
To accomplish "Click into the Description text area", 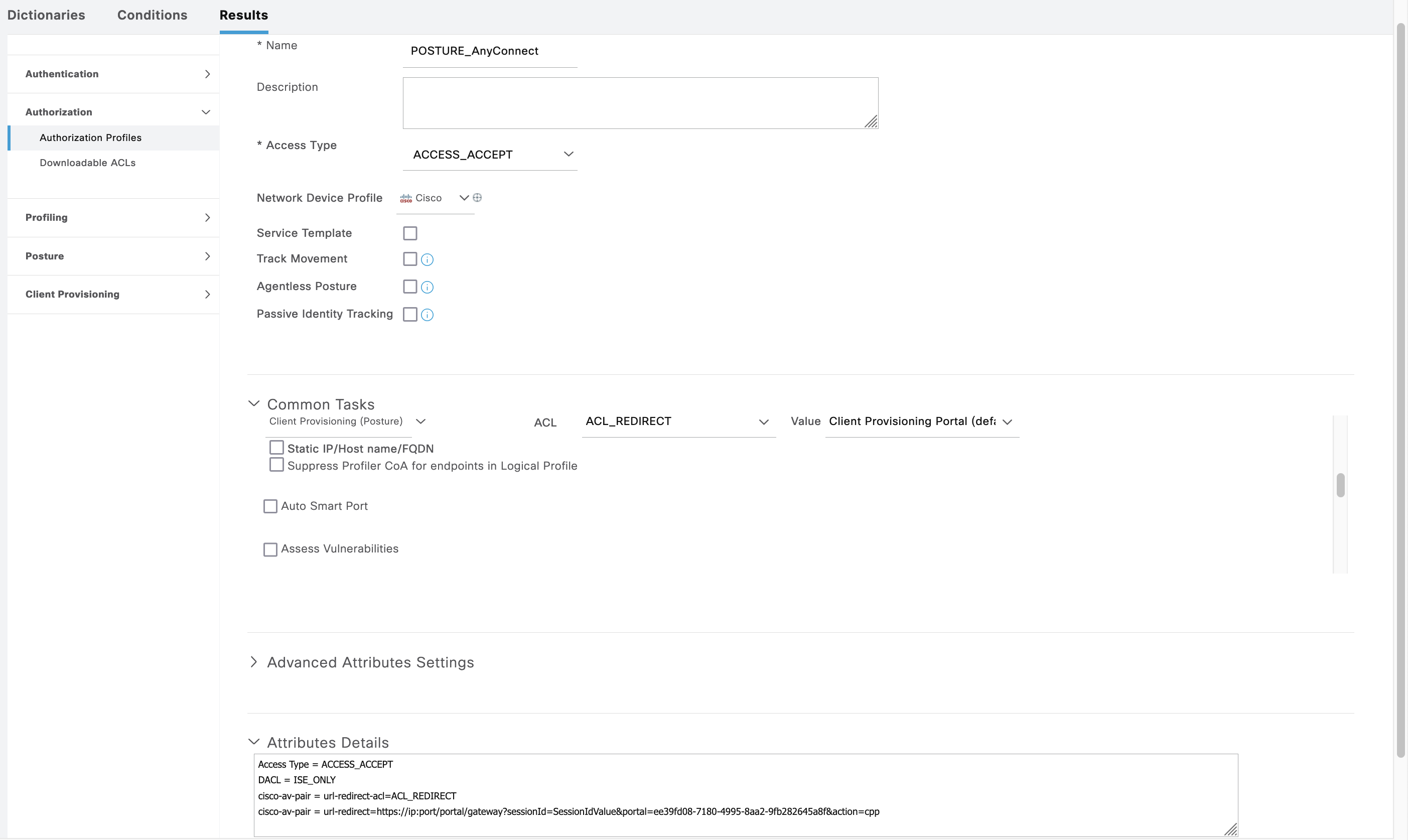I will (x=640, y=103).
